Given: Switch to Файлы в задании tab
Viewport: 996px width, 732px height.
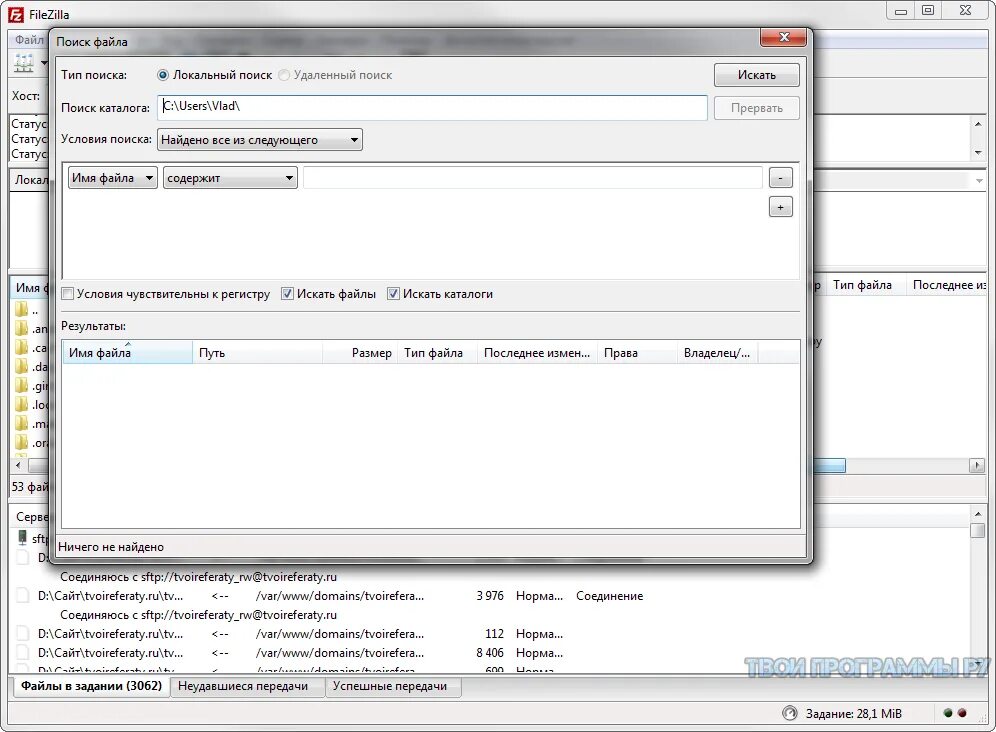Looking at the screenshot, I should pos(91,686).
